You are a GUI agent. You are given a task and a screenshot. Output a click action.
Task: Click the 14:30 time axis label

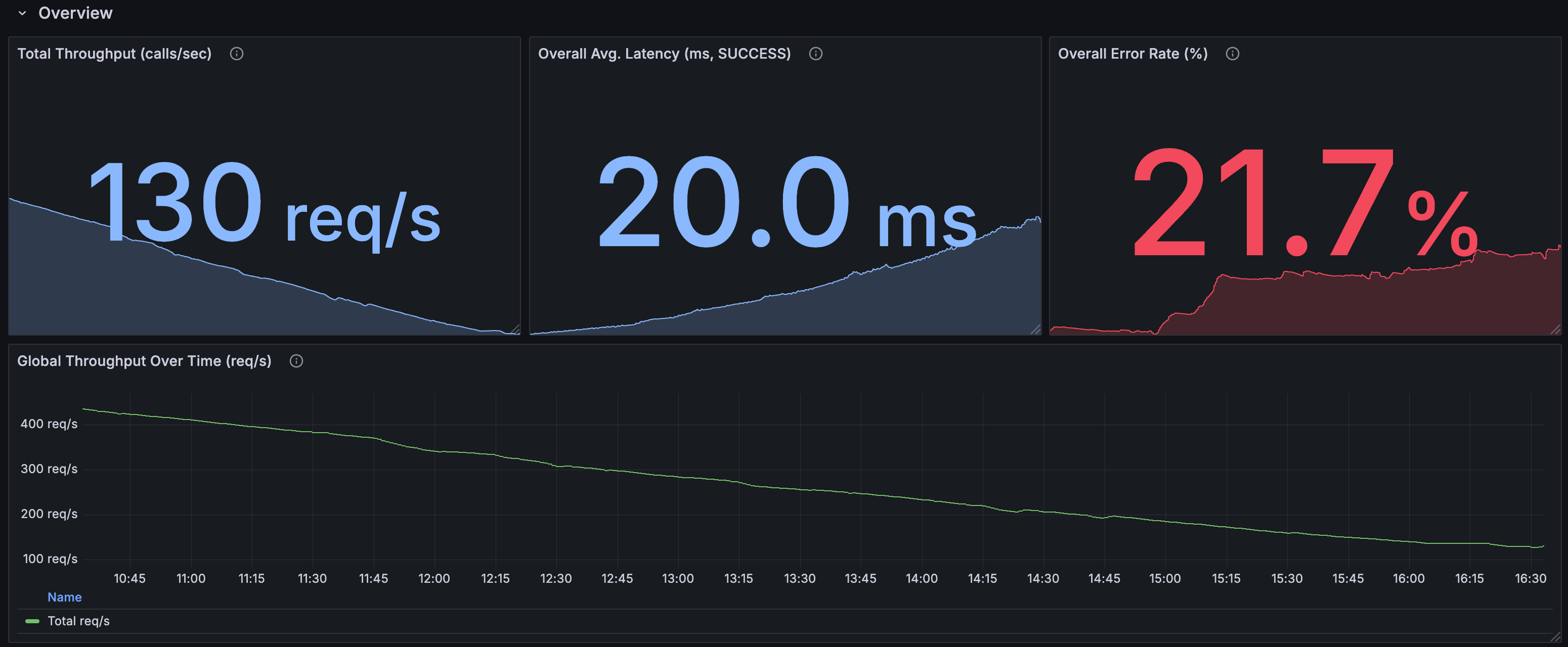point(1043,578)
